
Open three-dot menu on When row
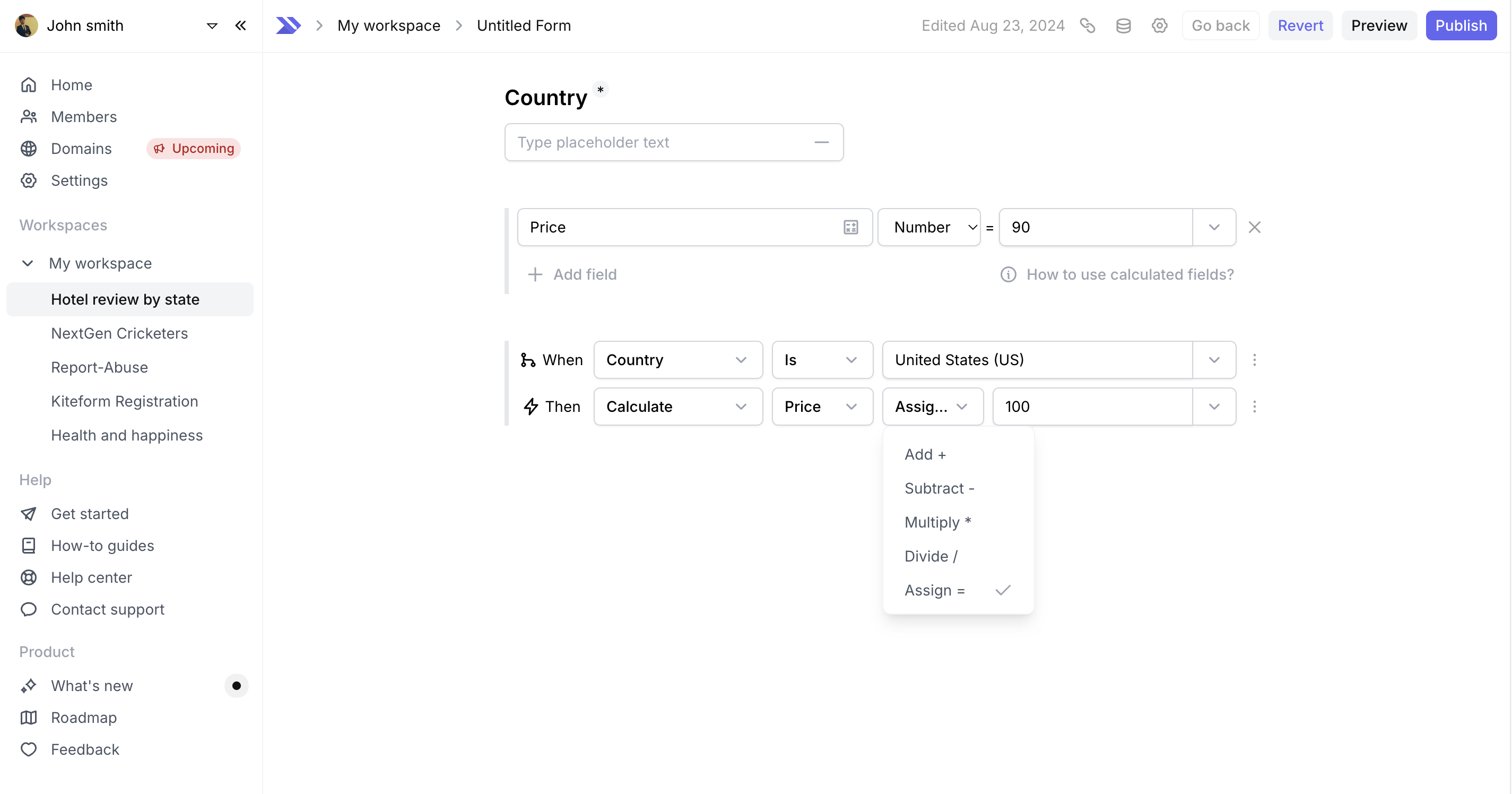point(1254,359)
